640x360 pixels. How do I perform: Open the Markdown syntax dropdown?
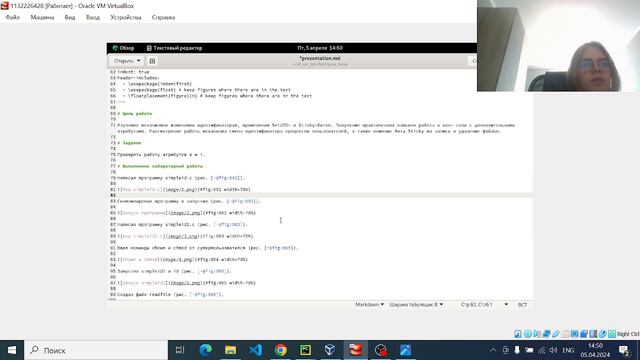[369, 304]
